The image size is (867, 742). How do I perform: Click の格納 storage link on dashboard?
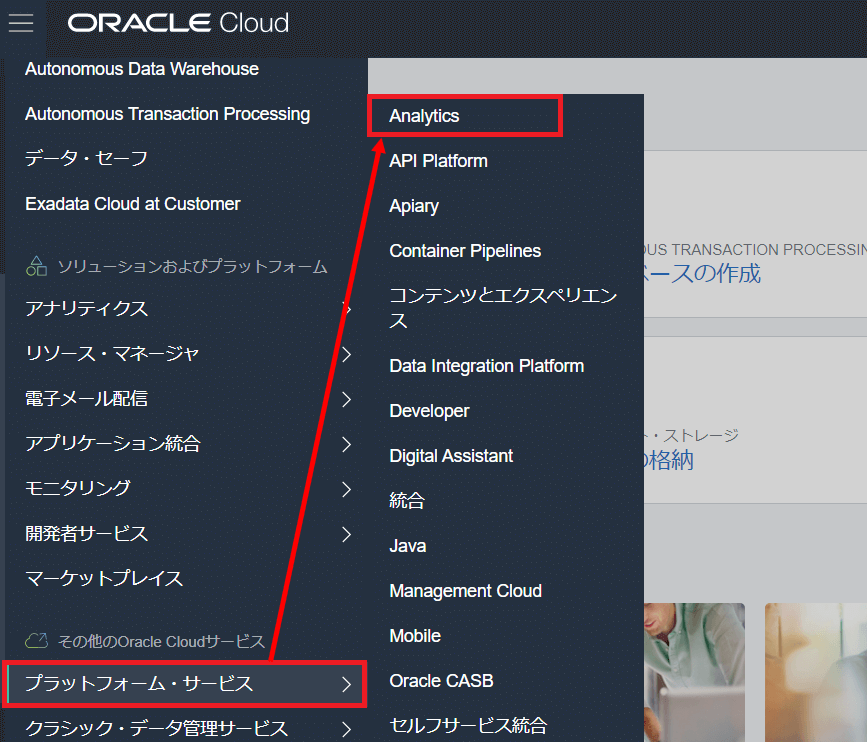pyautogui.click(x=669, y=460)
